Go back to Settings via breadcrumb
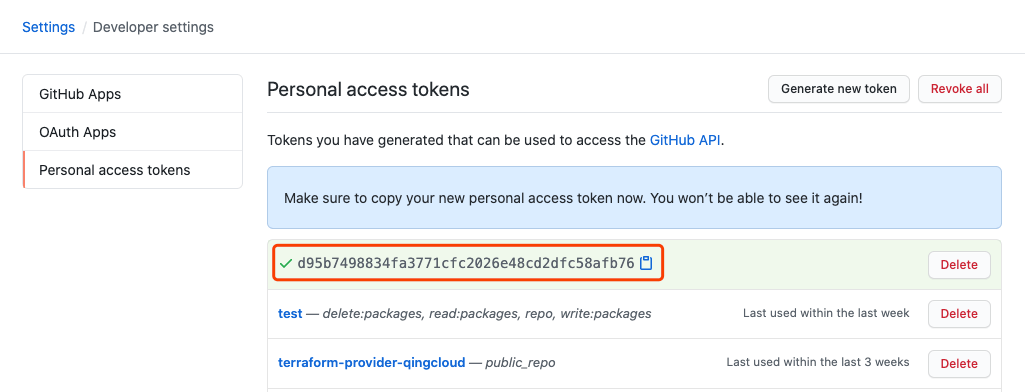The height and width of the screenshot is (392, 1025). 48,27
